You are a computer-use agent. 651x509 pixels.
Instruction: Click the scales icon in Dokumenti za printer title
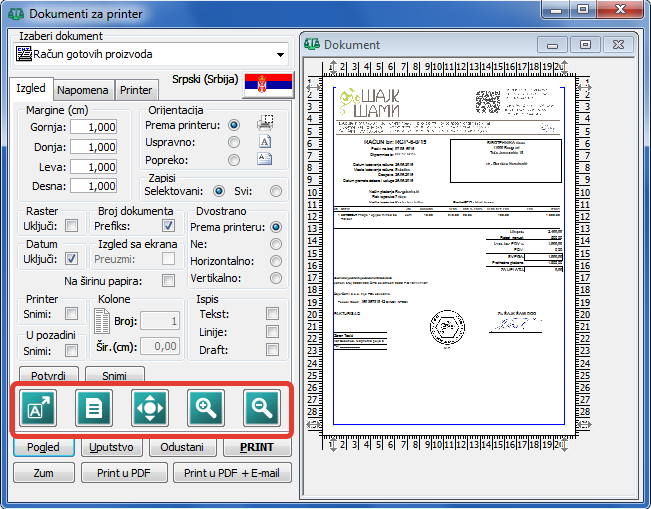(x=16, y=14)
